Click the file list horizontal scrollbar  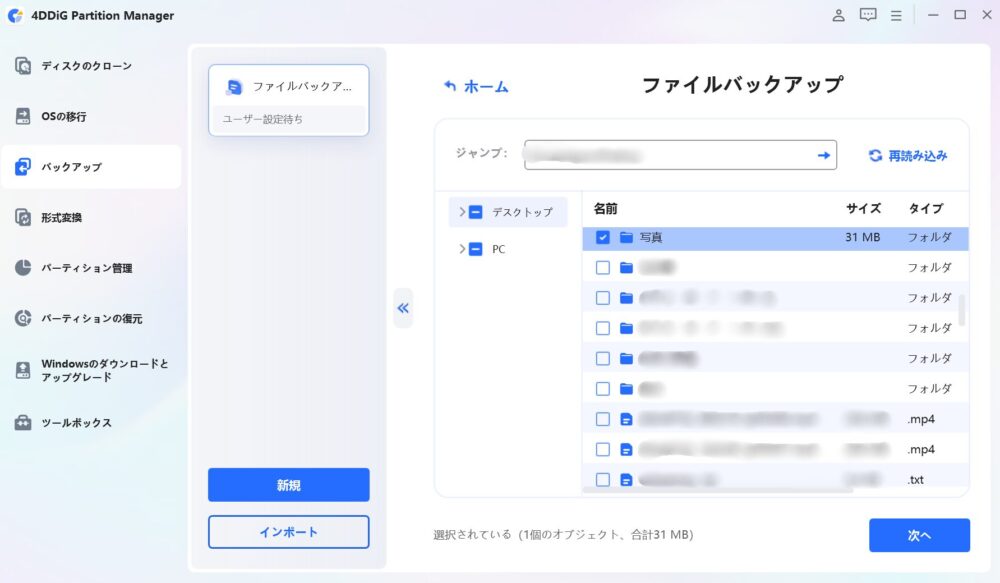[717, 491]
